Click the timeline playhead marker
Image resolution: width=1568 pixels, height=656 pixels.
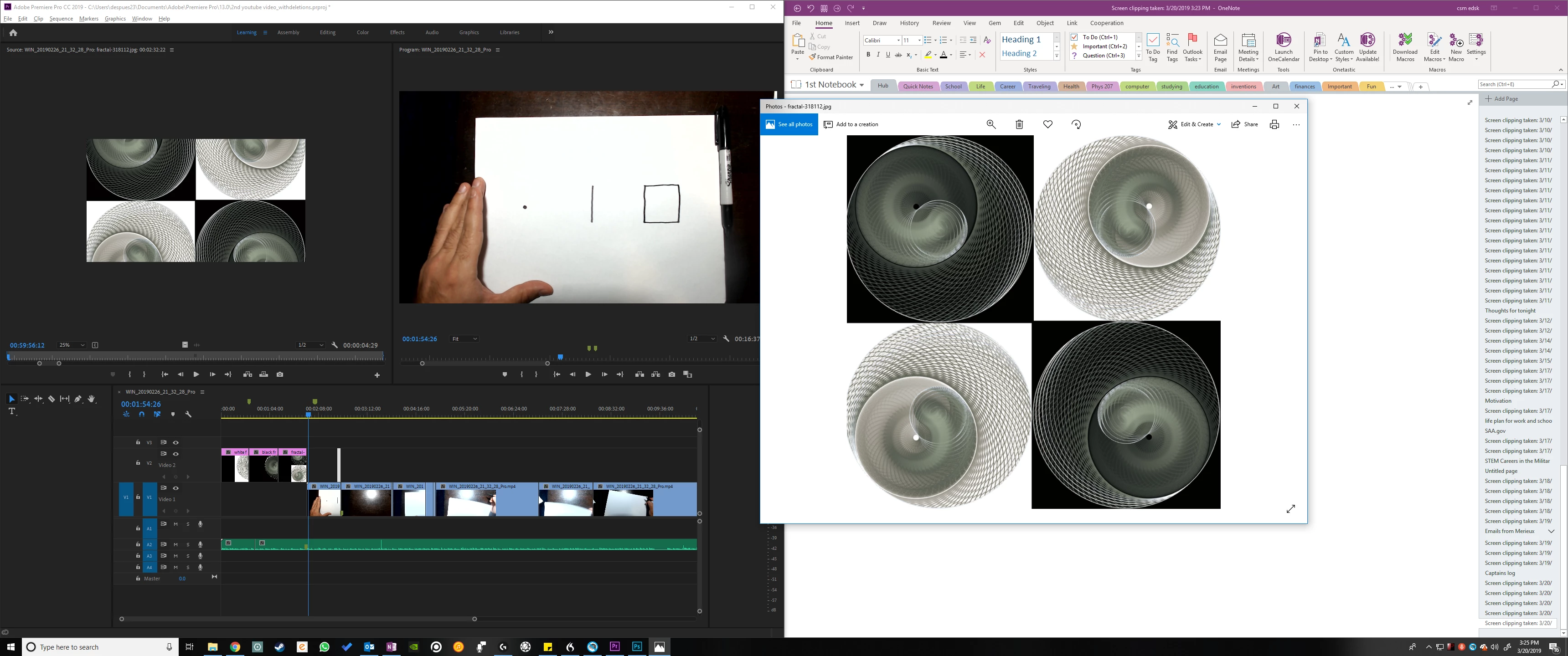pos(309,415)
